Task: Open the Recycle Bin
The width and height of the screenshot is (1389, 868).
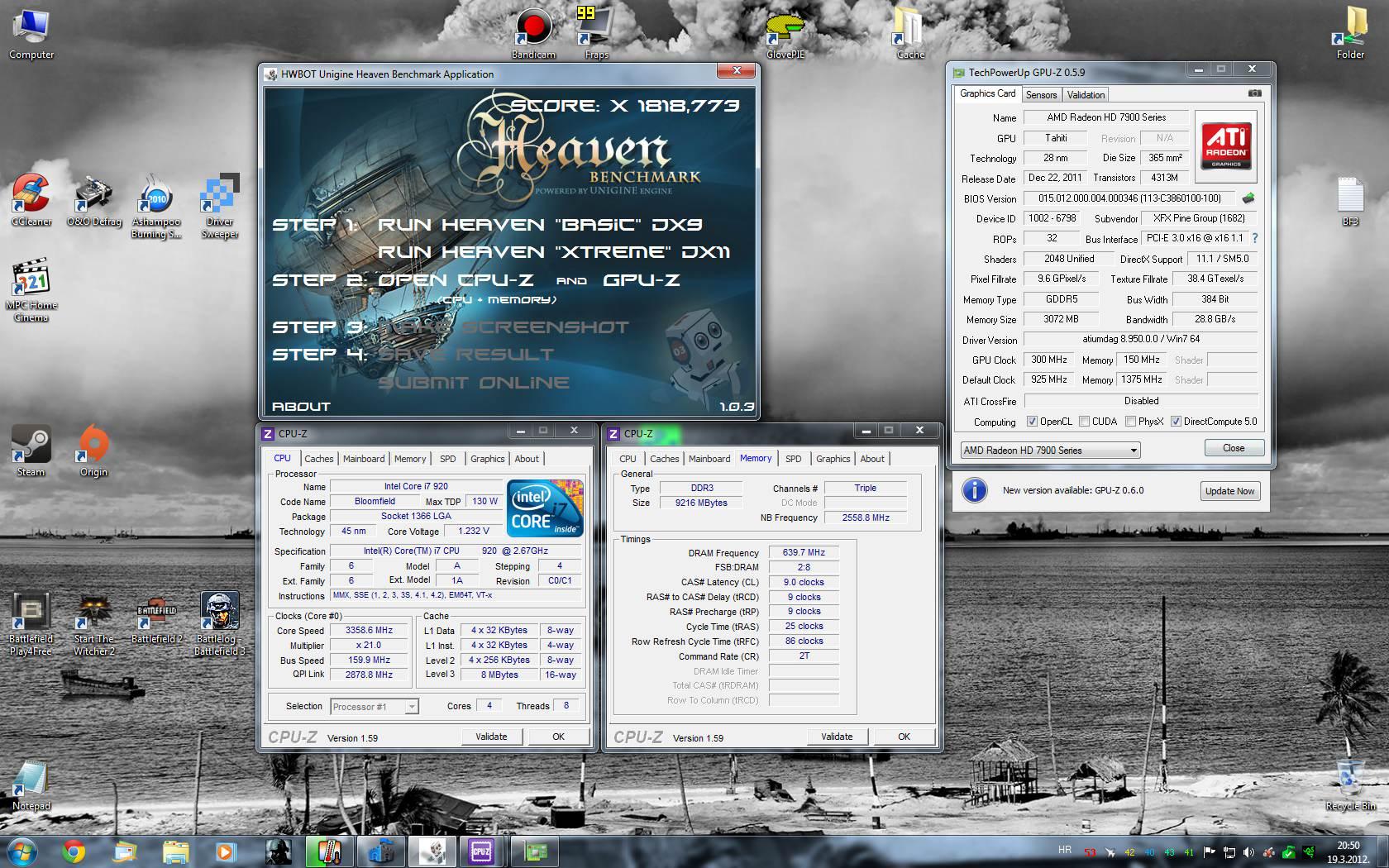Action: tap(1350, 785)
